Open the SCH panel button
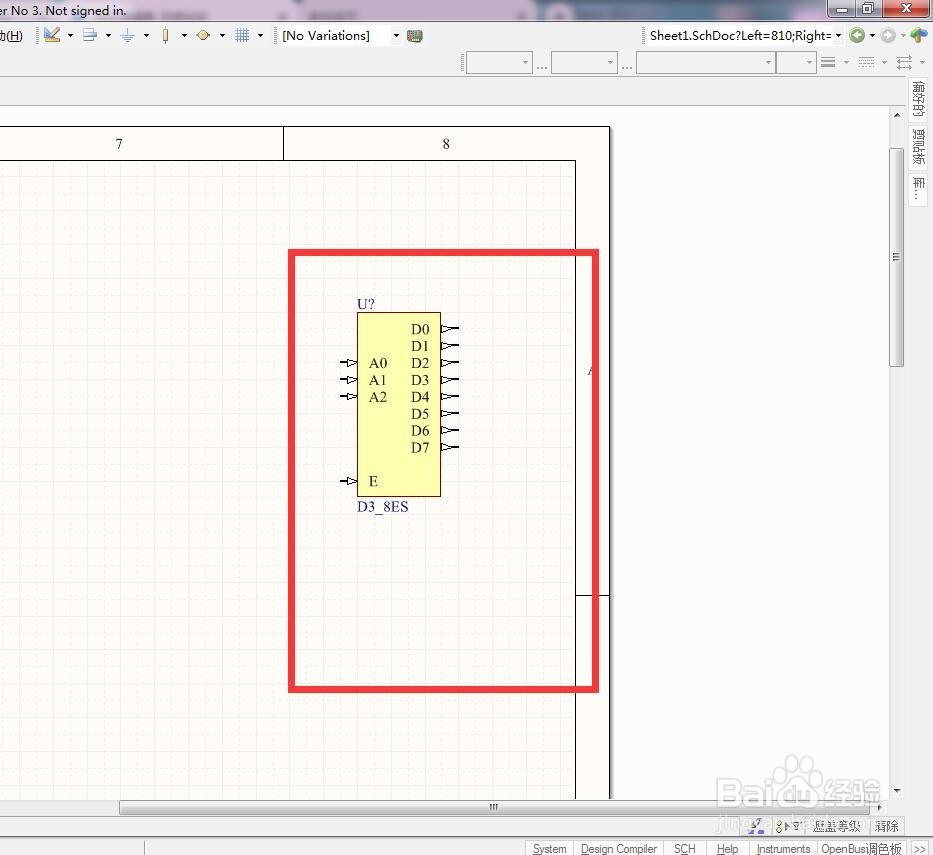 click(684, 848)
